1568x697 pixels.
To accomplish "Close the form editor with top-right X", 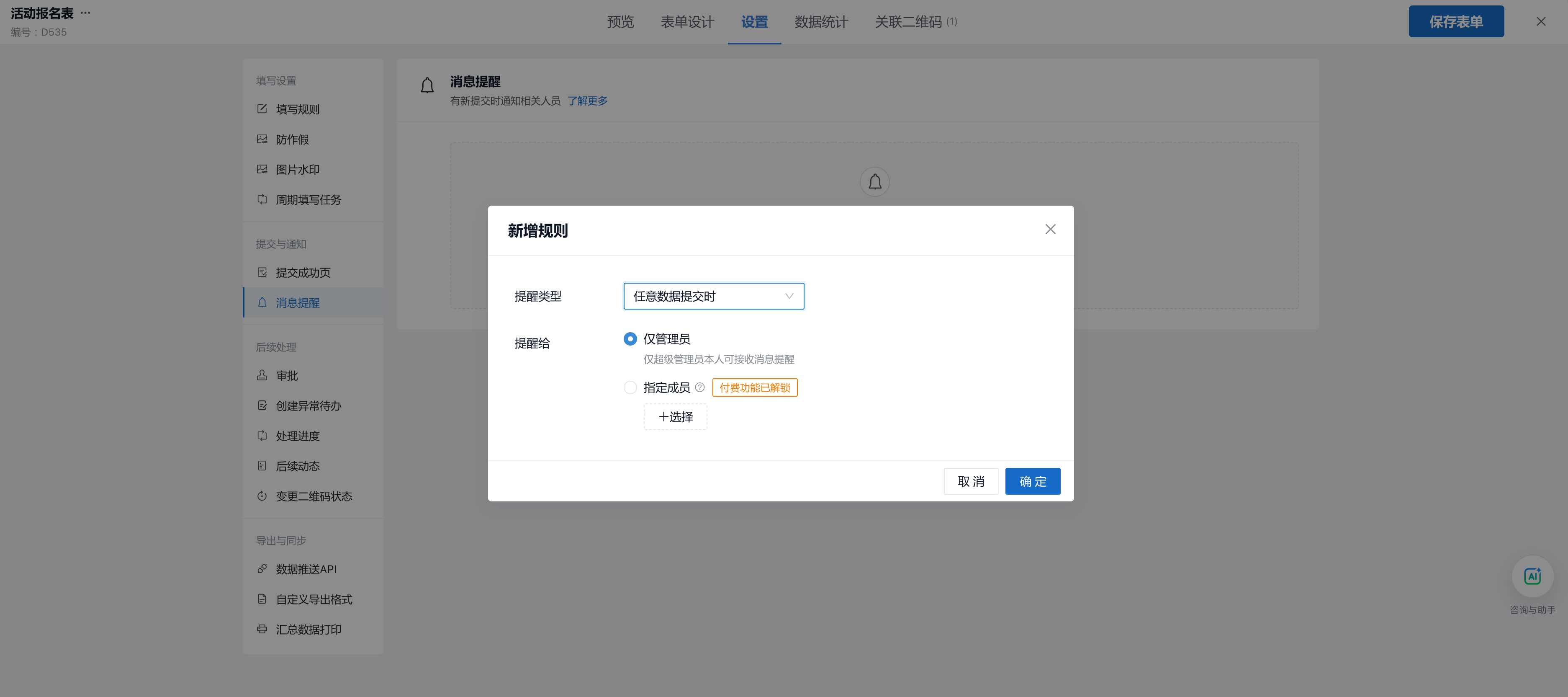I will [x=1541, y=22].
